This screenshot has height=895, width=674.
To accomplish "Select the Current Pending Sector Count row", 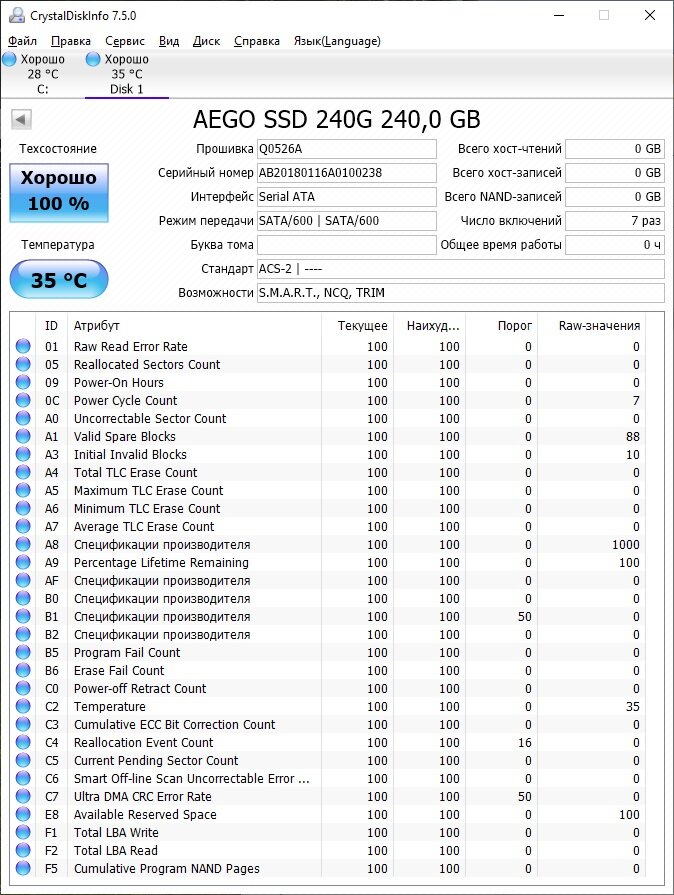I will (328, 760).
